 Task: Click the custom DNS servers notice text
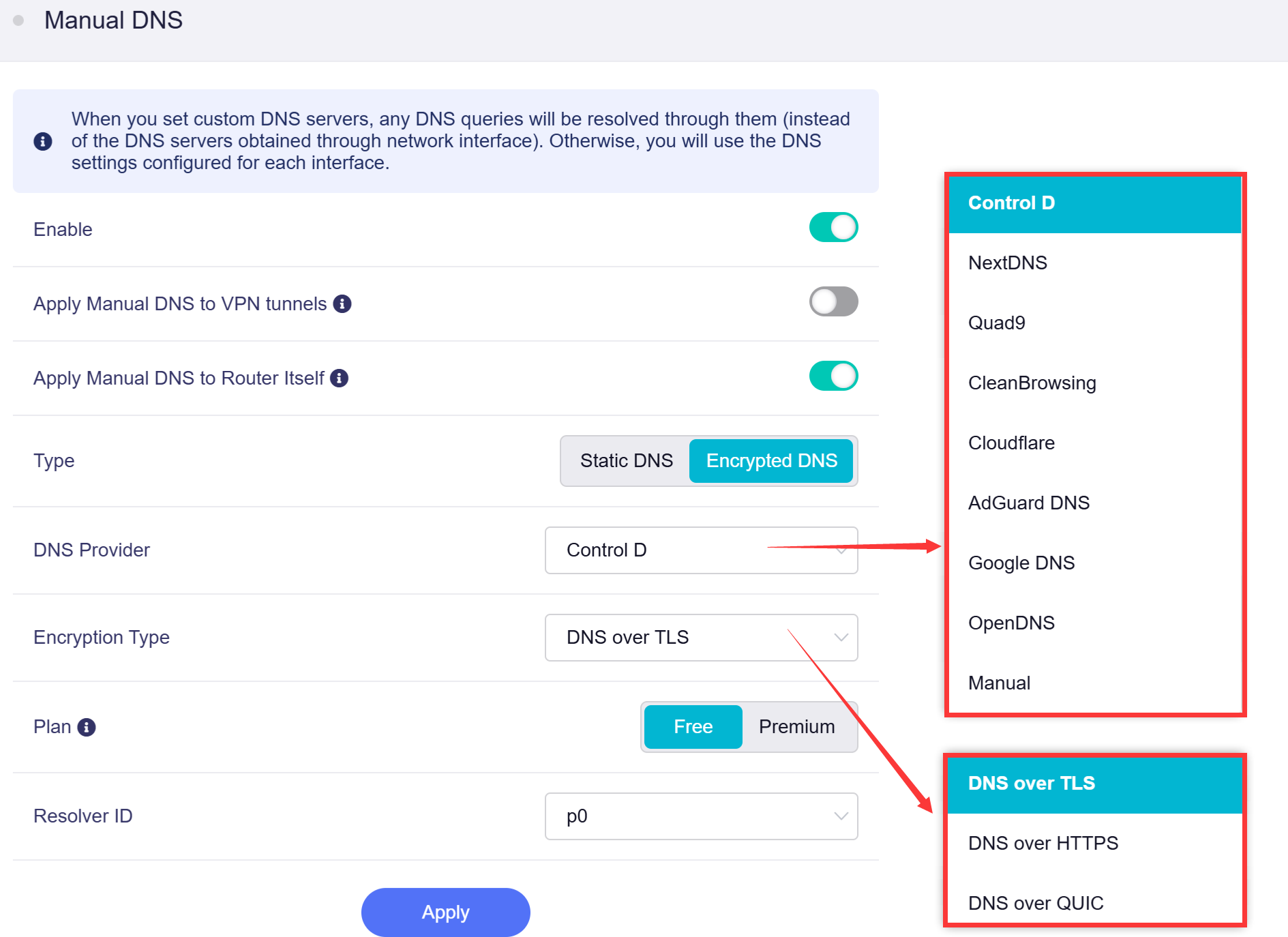tap(460, 141)
